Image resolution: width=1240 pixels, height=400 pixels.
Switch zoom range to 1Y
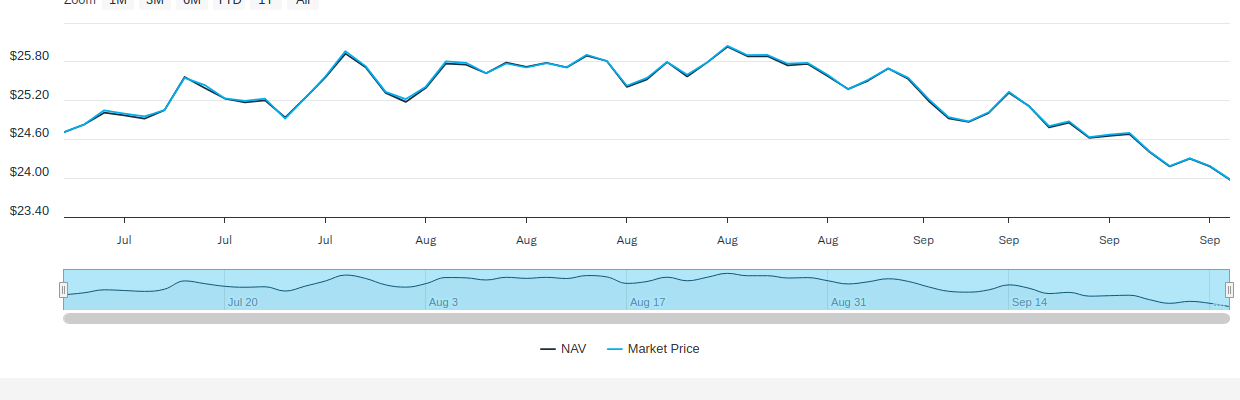coord(265,3)
